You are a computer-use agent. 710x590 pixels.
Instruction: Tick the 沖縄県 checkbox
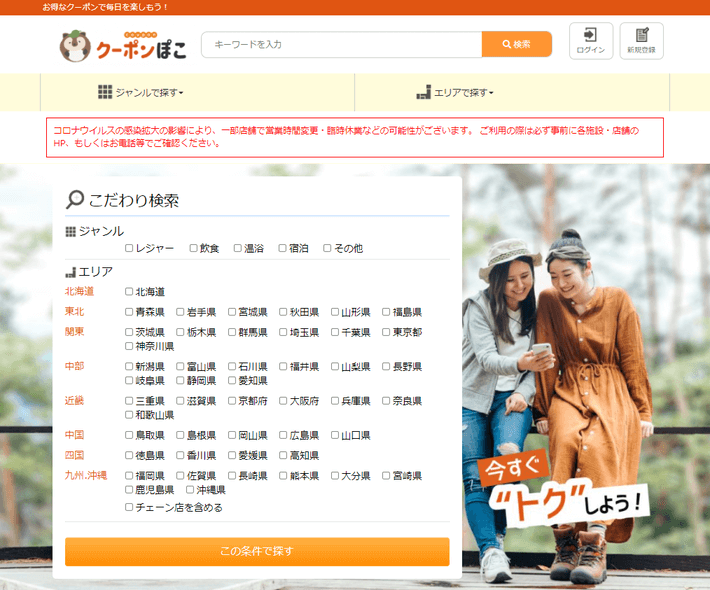tap(190, 489)
